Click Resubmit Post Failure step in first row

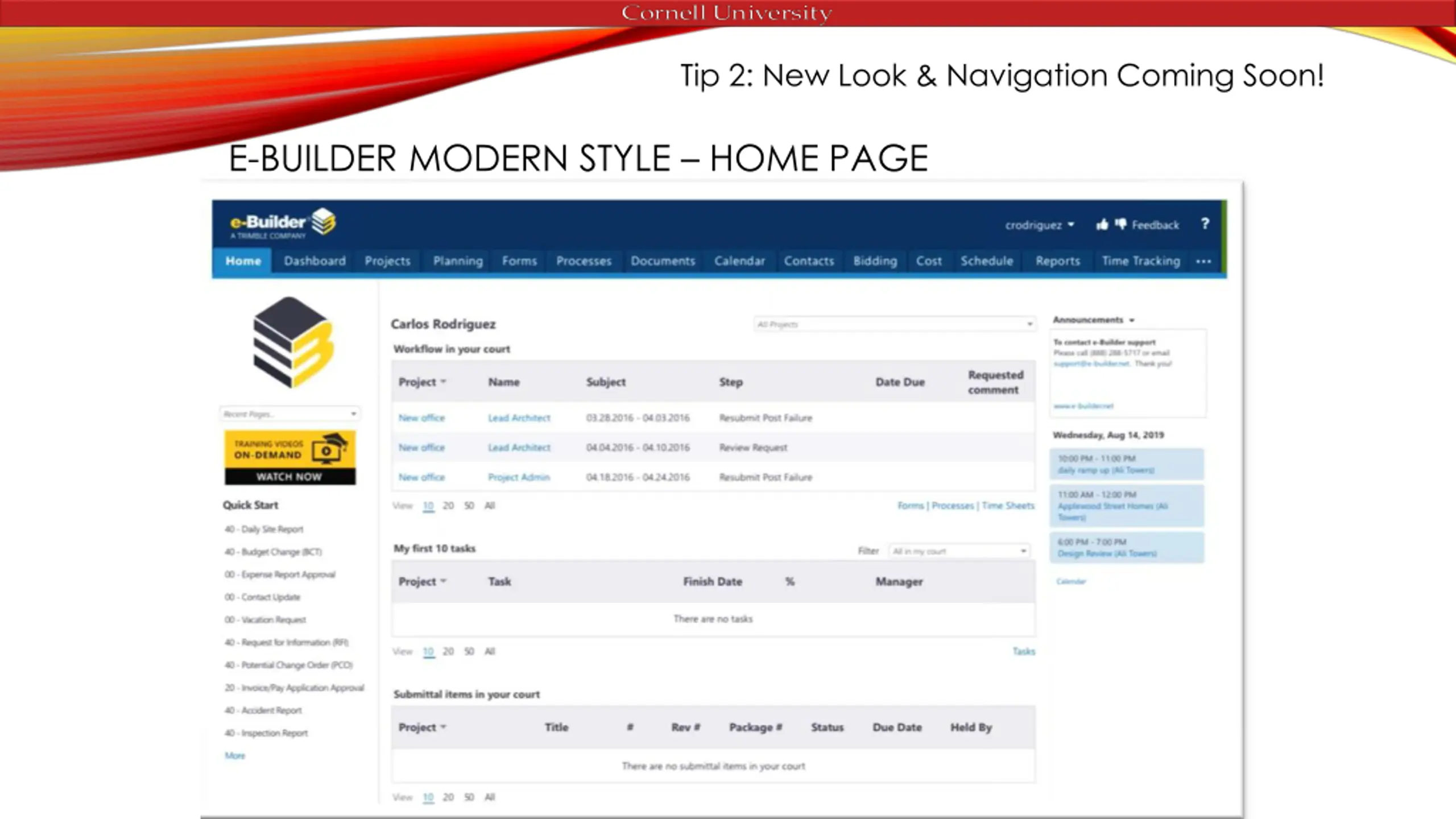(766, 418)
